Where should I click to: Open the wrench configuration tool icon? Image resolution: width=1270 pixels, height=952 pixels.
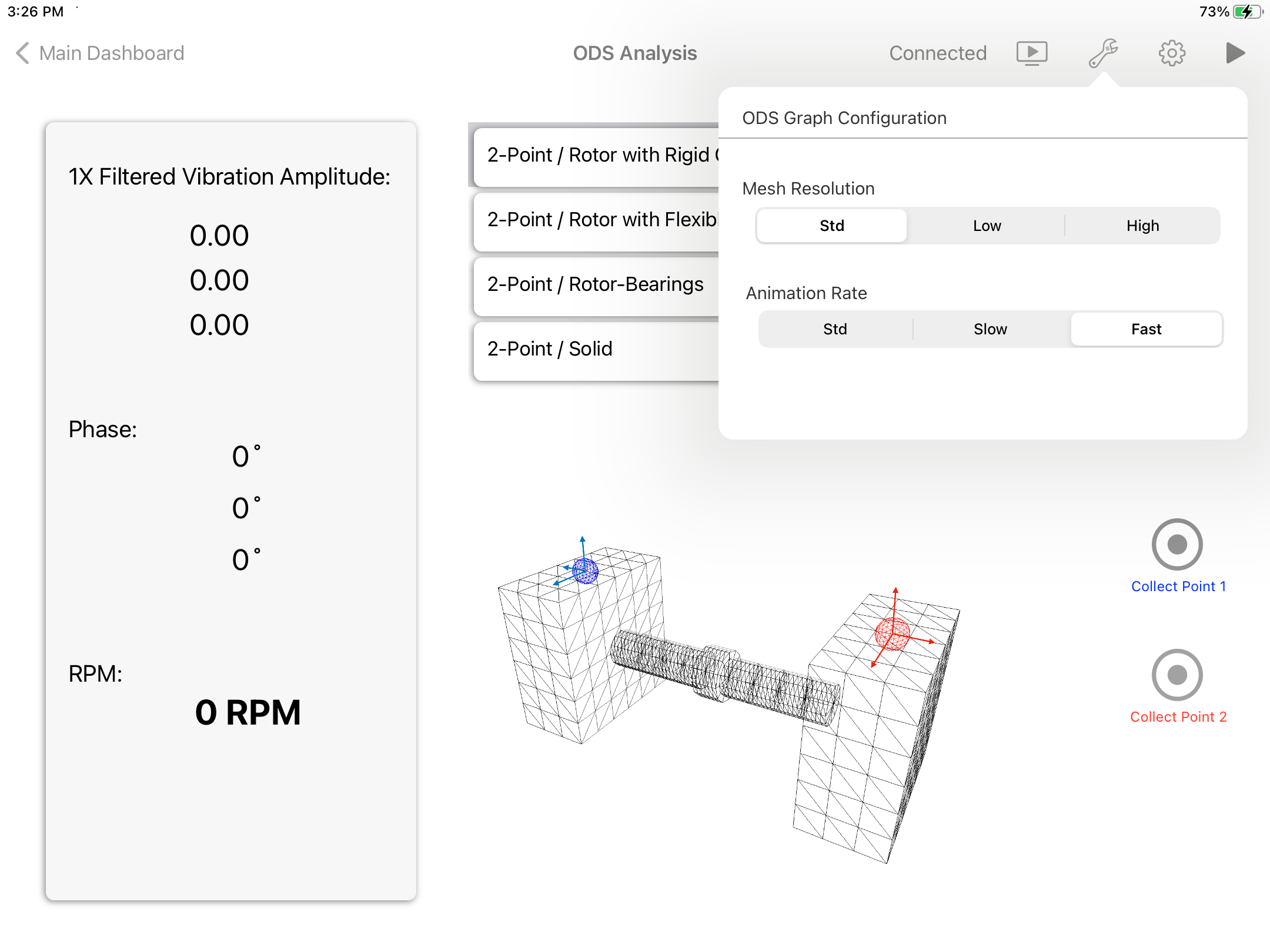tap(1103, 53)
